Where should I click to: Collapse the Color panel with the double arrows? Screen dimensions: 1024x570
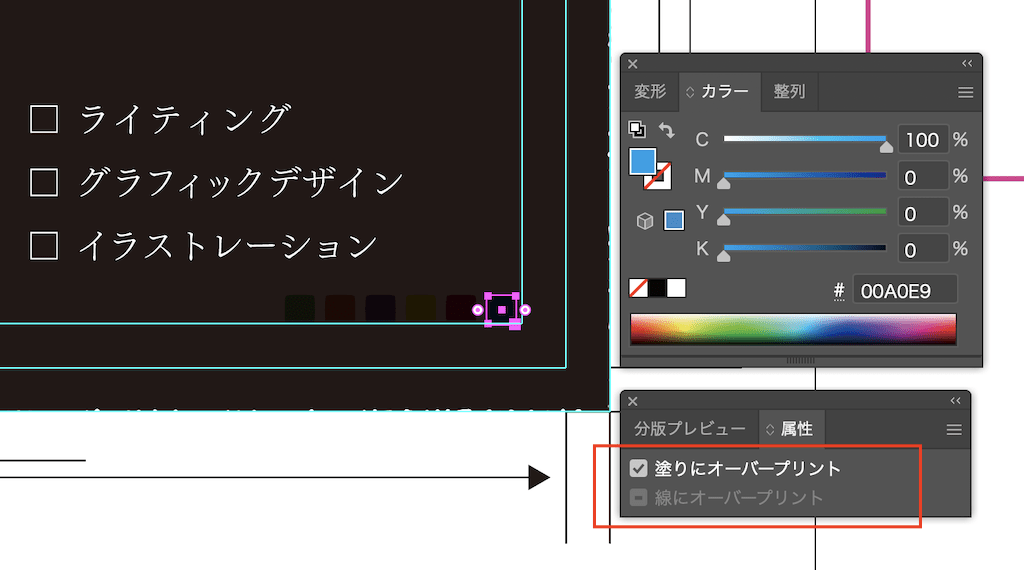[x=967, y=63]
